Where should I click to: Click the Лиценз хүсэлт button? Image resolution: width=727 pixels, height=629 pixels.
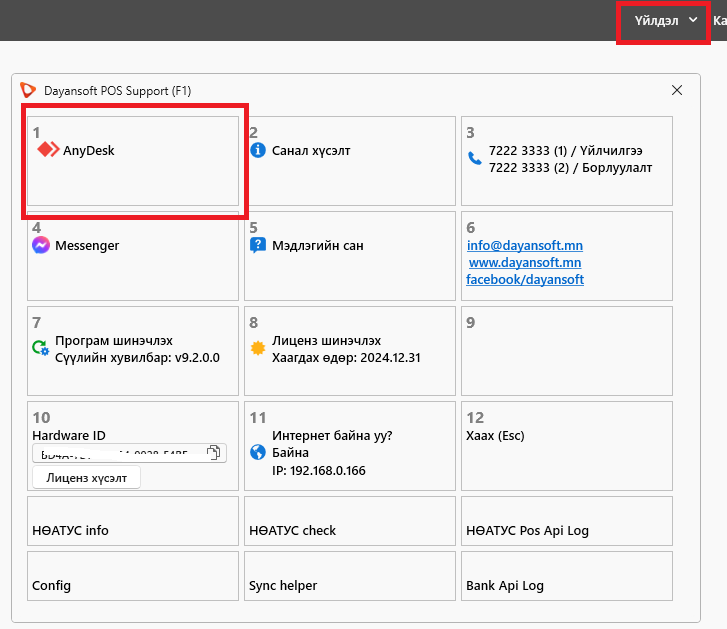pos(86,478)
